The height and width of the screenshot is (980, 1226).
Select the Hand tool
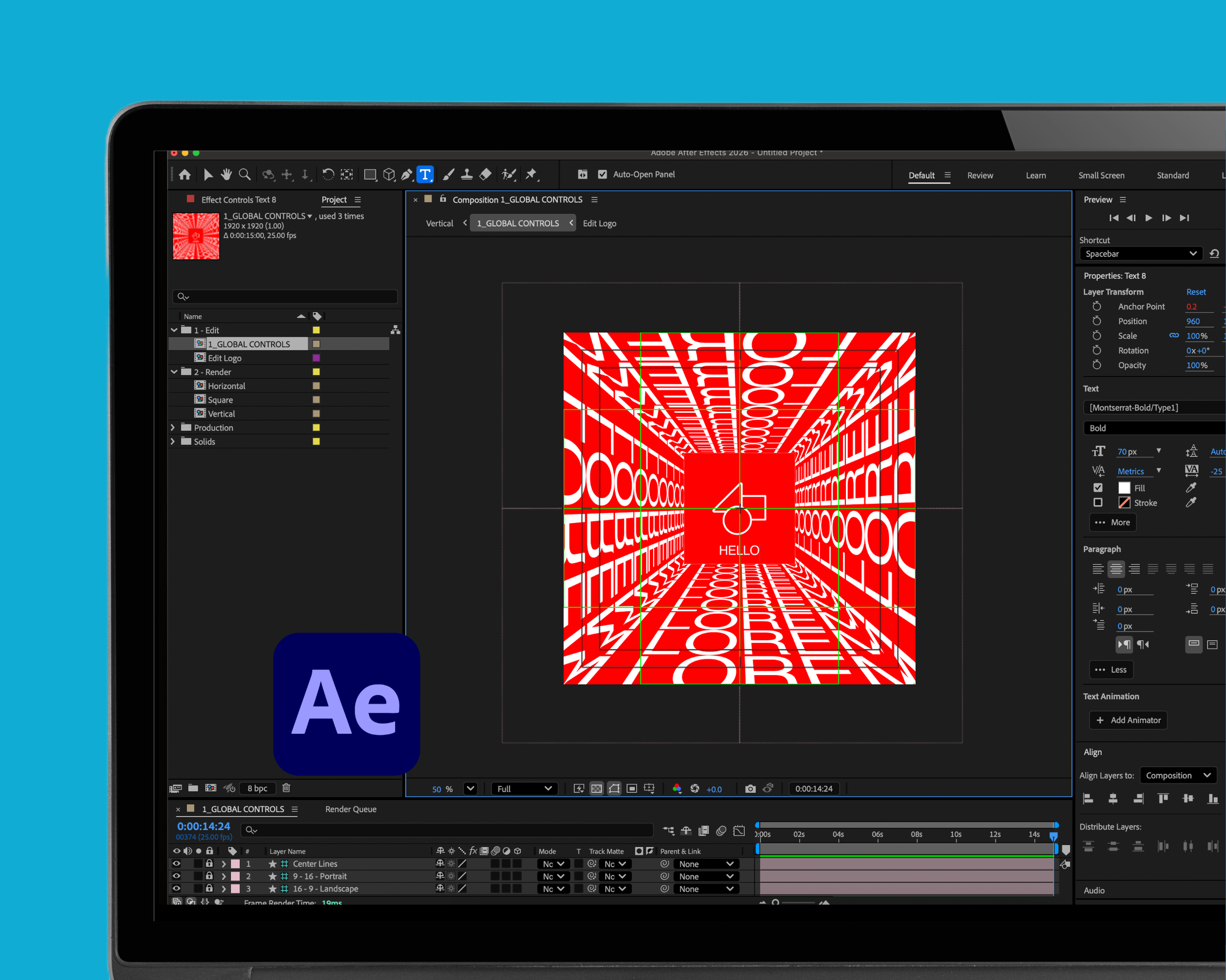click(227, 175)
